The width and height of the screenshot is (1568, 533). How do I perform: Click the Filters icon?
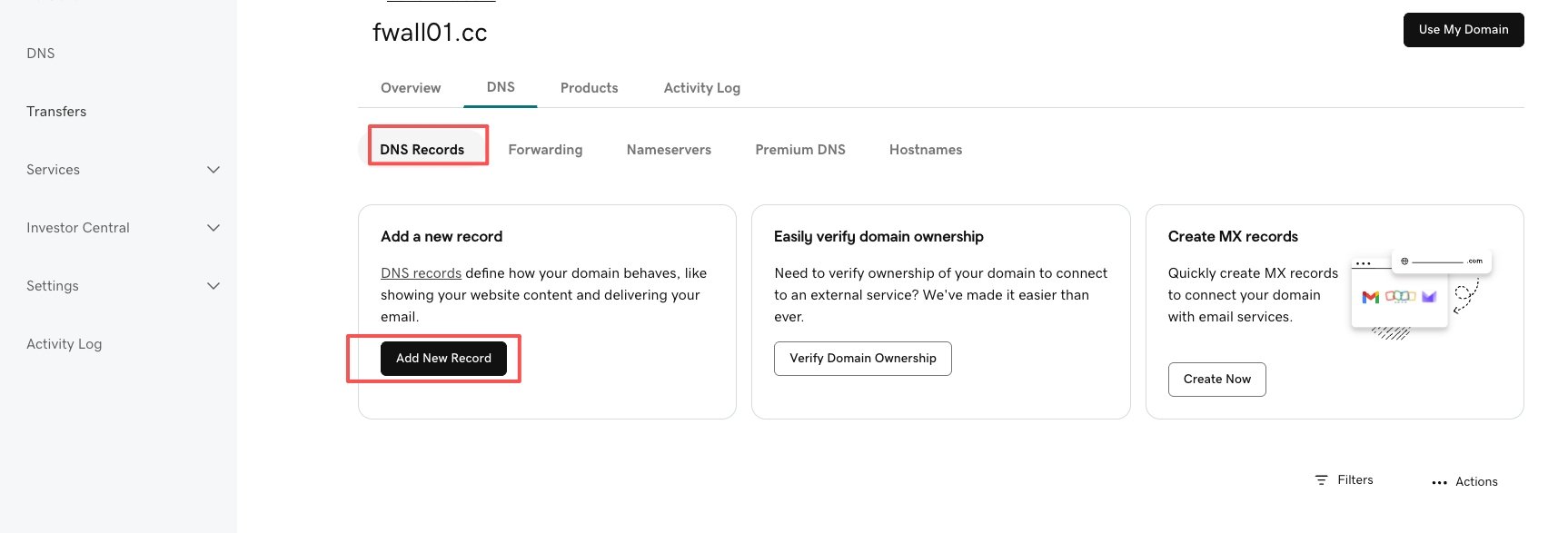[1321, 480]
